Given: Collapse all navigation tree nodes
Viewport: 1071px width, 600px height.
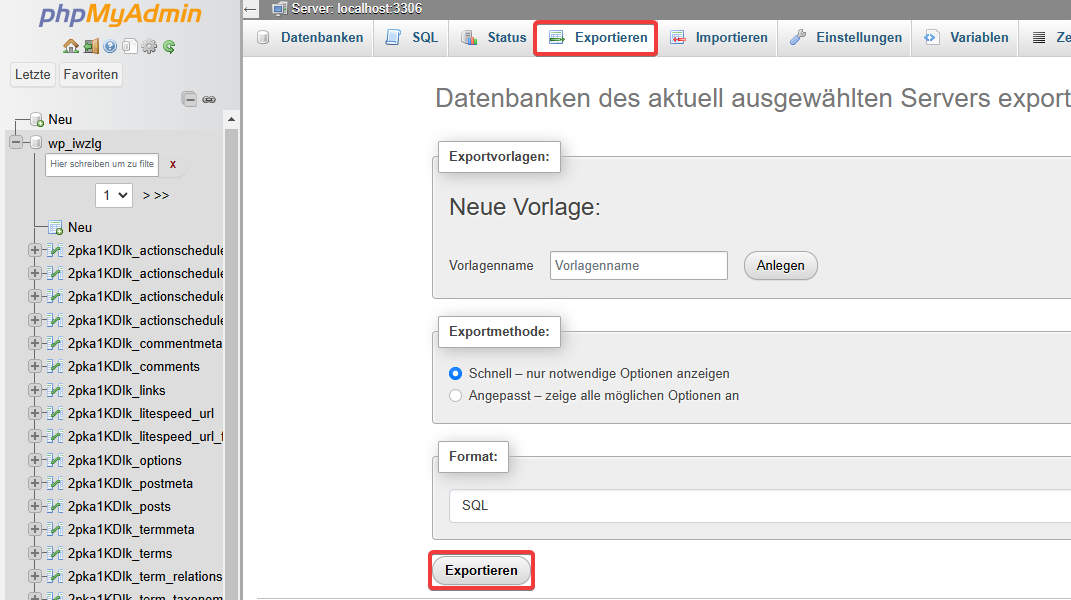Looking at the screenshot, I should tap(189, 100).
